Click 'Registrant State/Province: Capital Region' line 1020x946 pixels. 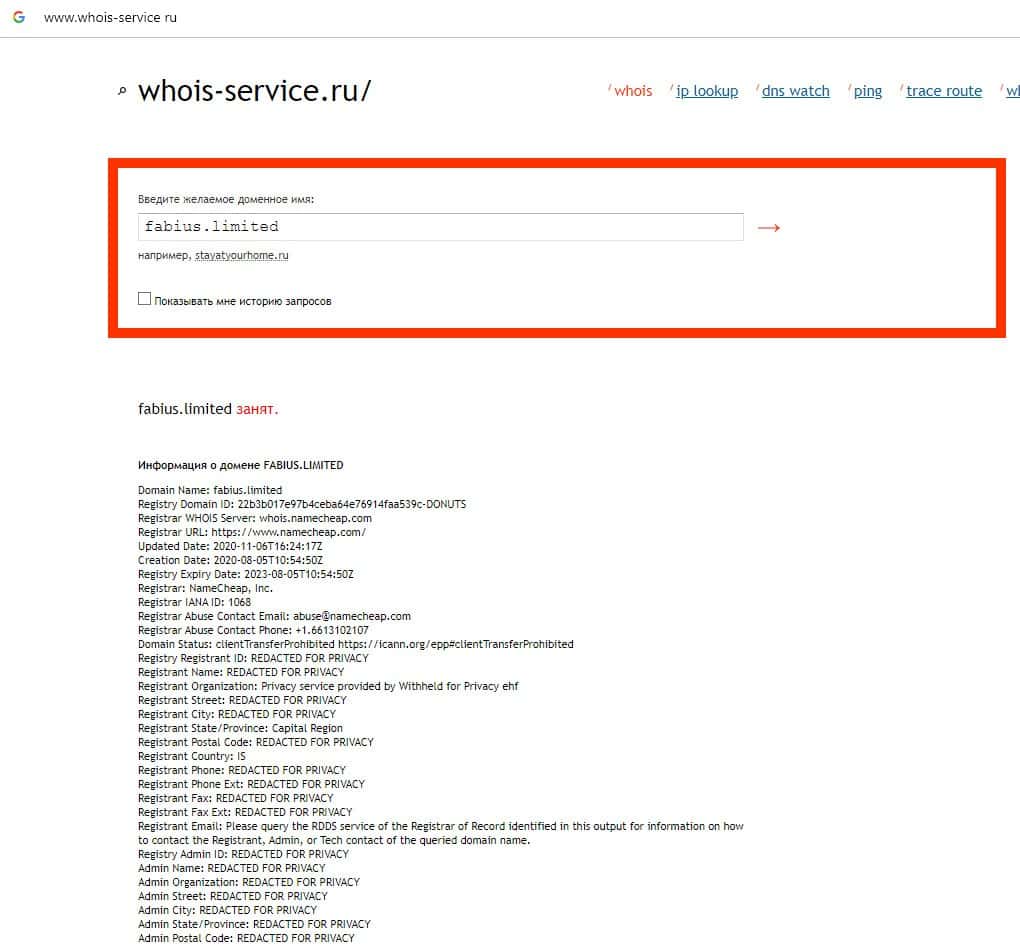(240, 728)
